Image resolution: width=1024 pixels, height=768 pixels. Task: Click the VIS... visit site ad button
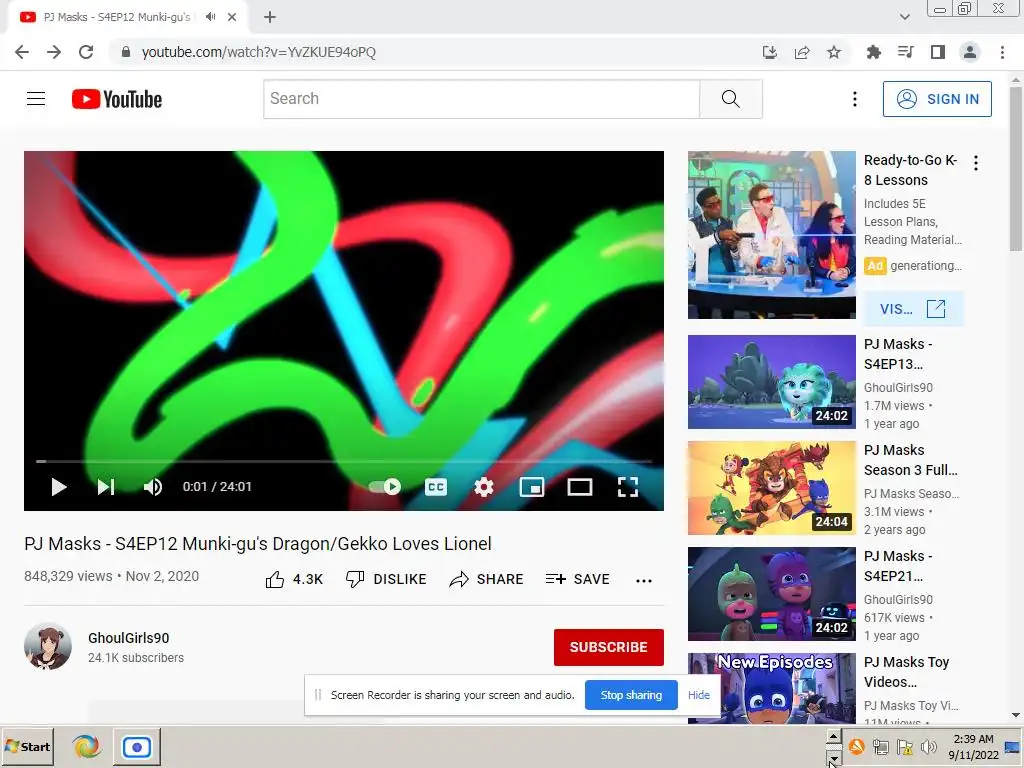[913, 309]
